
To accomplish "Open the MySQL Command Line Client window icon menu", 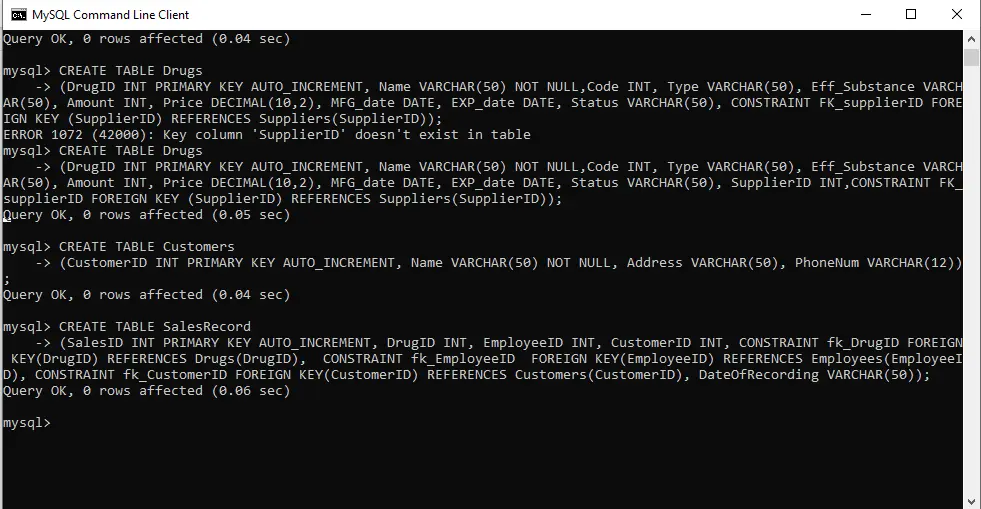I will tap(19, 14).
